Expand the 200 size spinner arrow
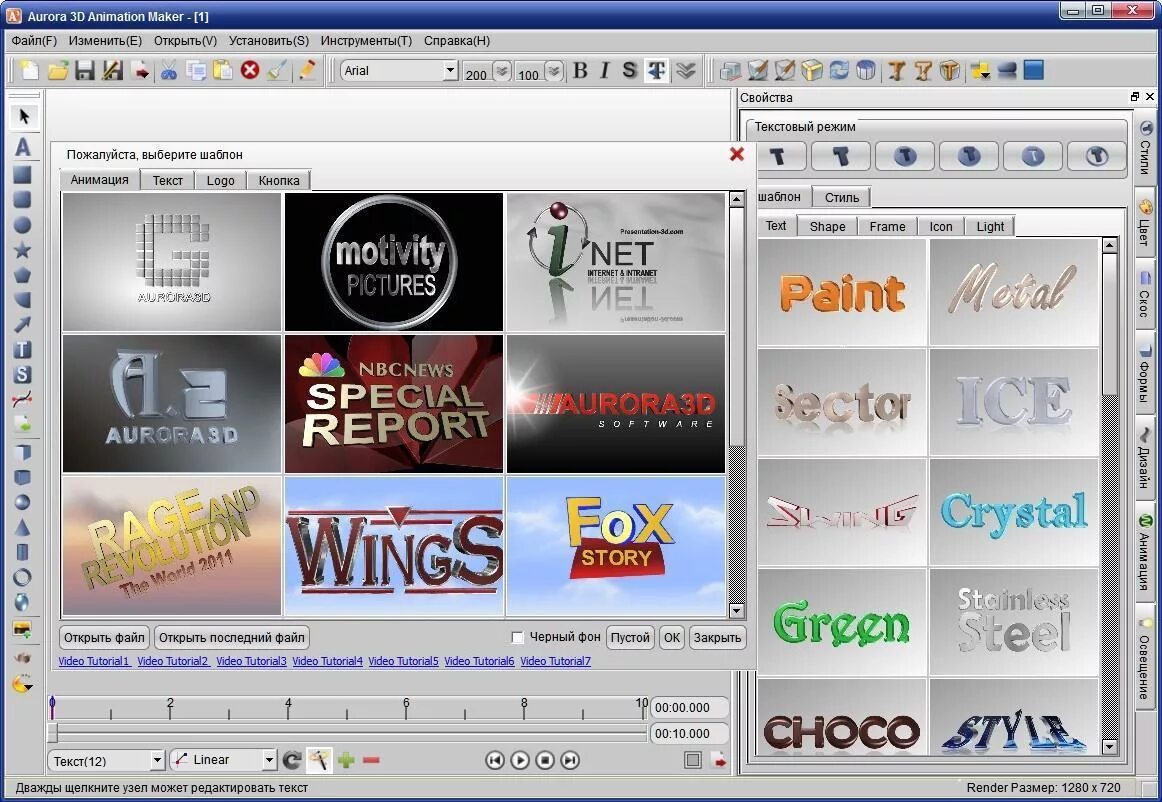Viewport: 1162px width, 802px height. 502,71
